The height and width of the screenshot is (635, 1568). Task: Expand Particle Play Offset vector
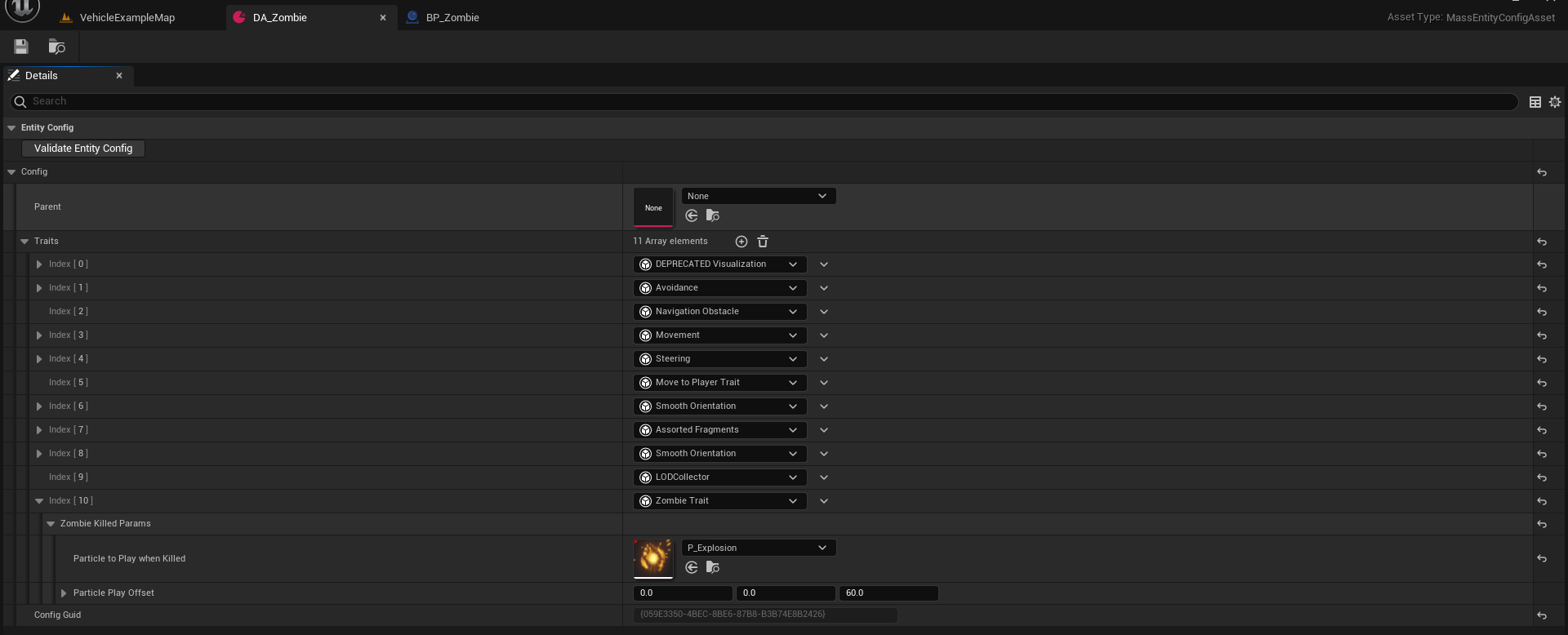(64, 593)
